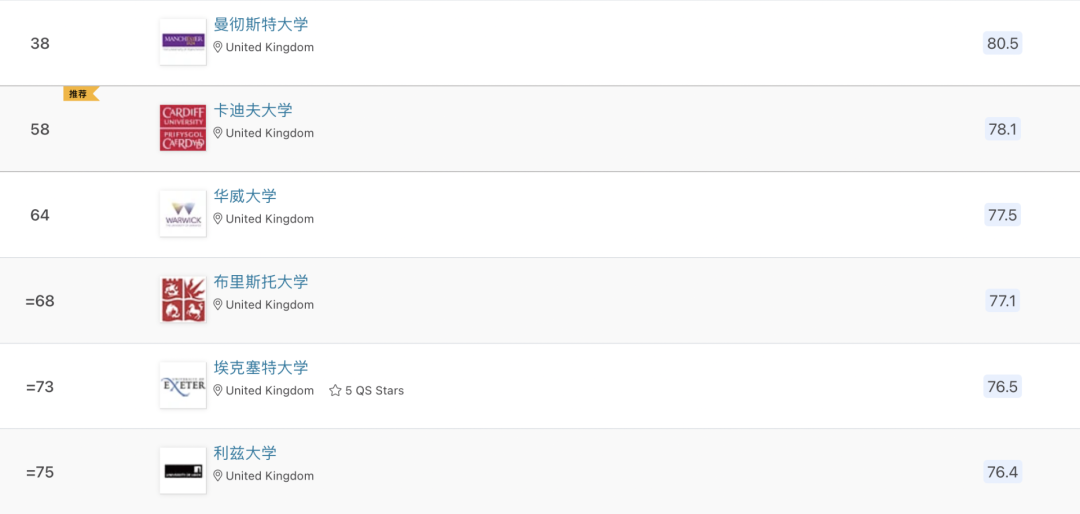This screenshot has height=514, width=1080.
Task: Click the Warwick university logo
Action: 183,214
